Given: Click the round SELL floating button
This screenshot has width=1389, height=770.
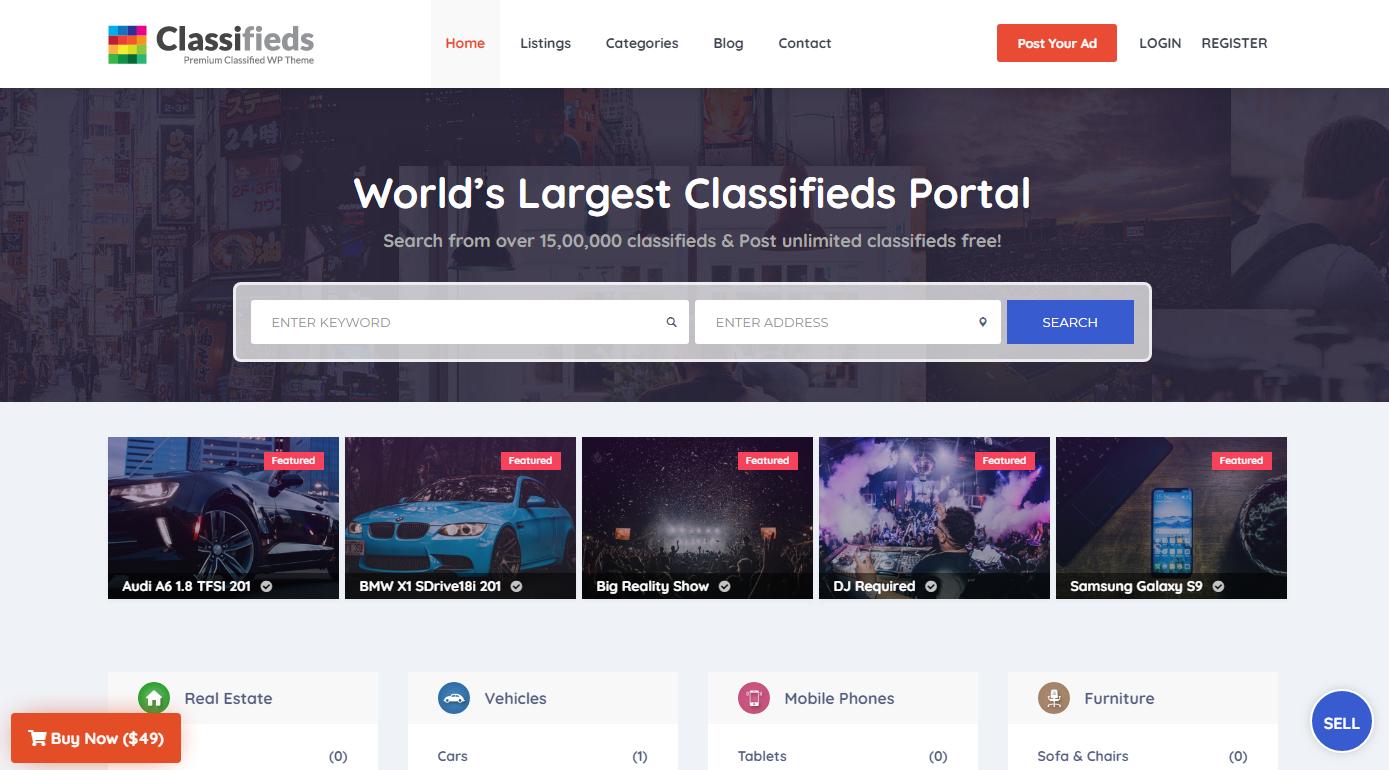Looking at the screenshot, I should [x=1341, y=722].
